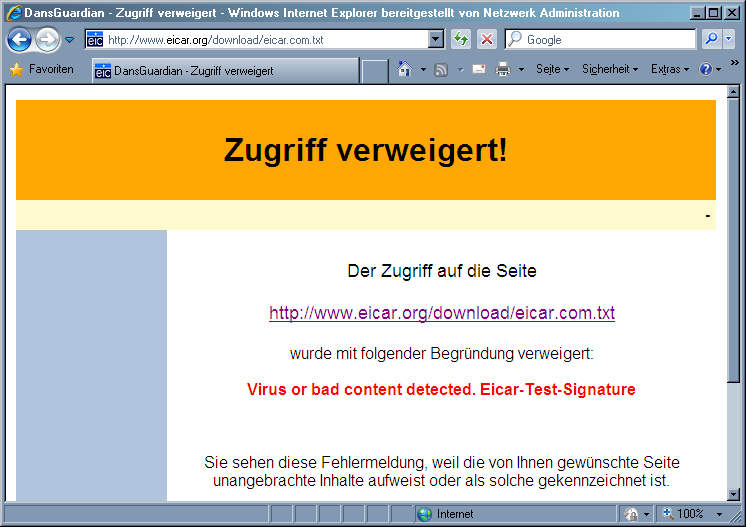Click the search magnifier button
This screenshot has width=746, height=527.
click(x=710, y=40)
